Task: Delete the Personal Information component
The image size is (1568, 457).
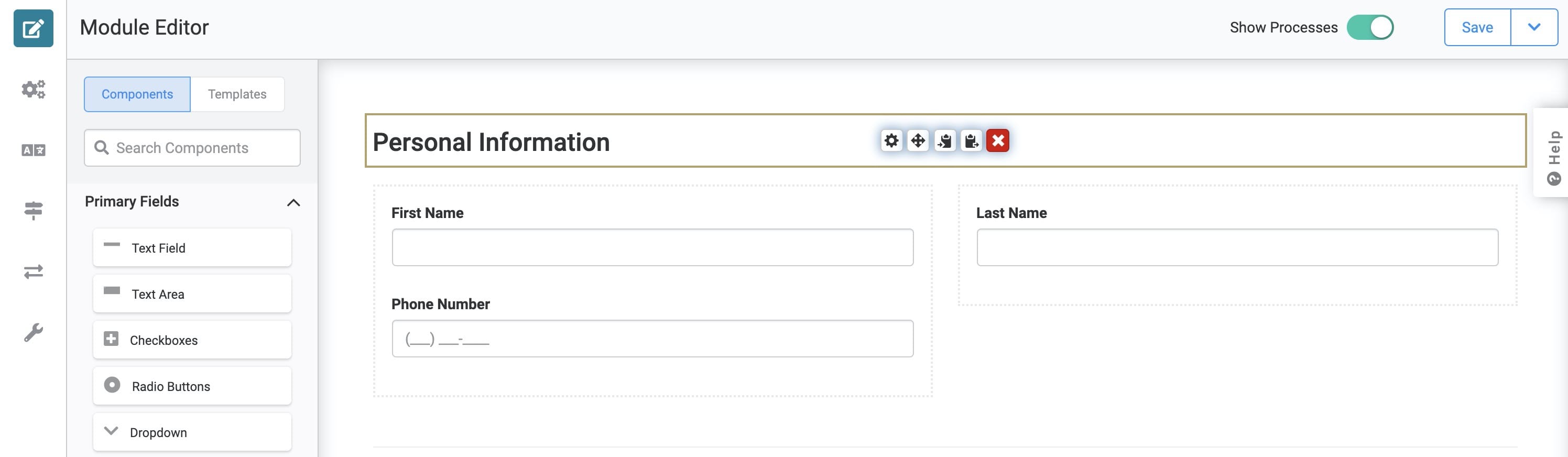Action: (x=998, y=140)
